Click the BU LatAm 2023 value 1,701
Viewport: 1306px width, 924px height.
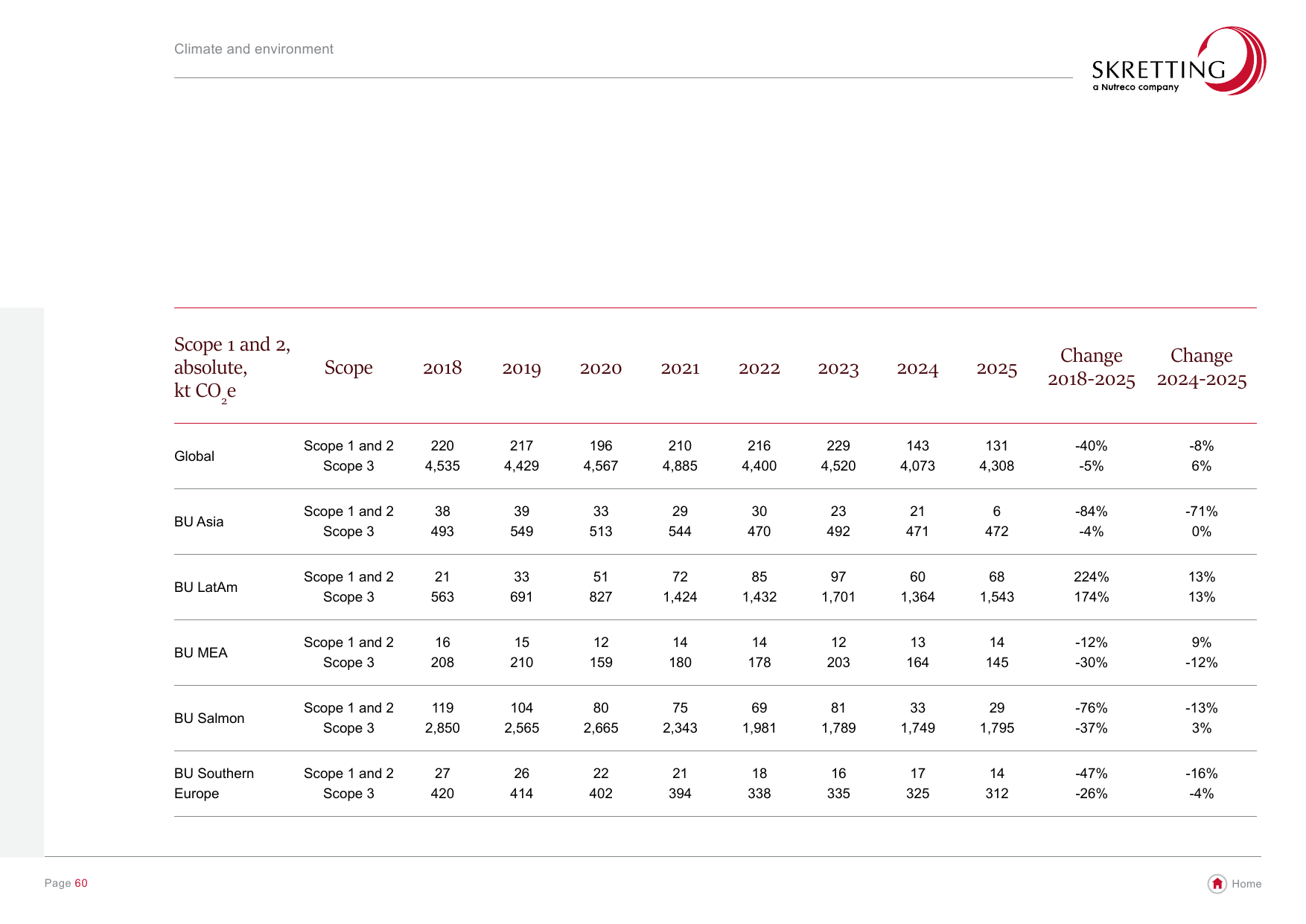point(838,597)
